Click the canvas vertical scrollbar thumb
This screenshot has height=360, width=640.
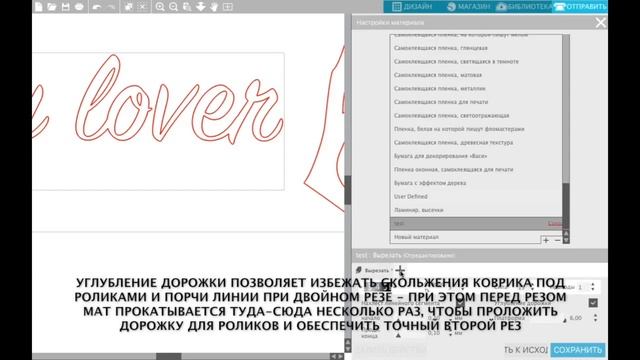(x=347, y=190)
